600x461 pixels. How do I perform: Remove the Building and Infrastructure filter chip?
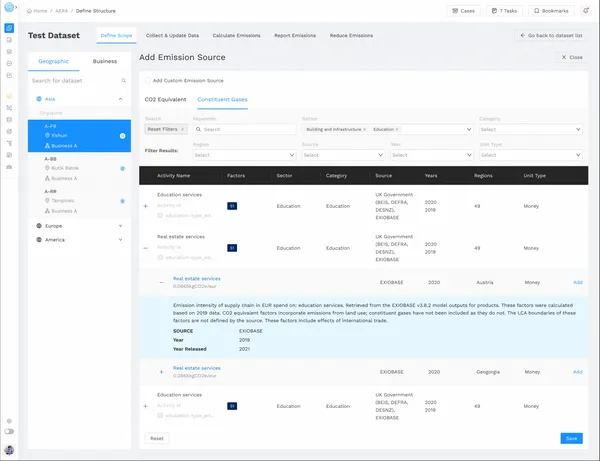[365, 129]
